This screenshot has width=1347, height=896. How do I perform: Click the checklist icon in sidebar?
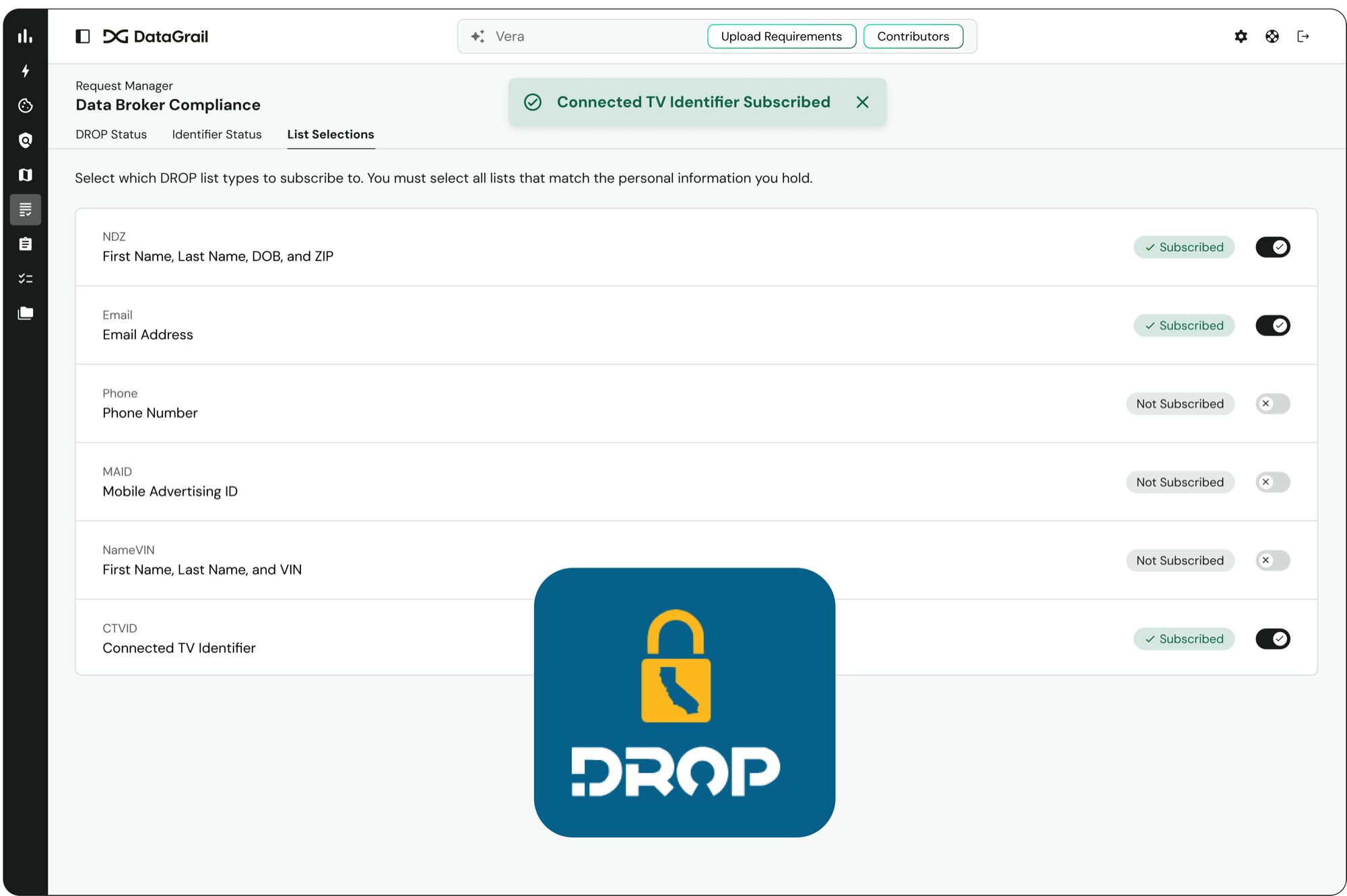point(26,279)
